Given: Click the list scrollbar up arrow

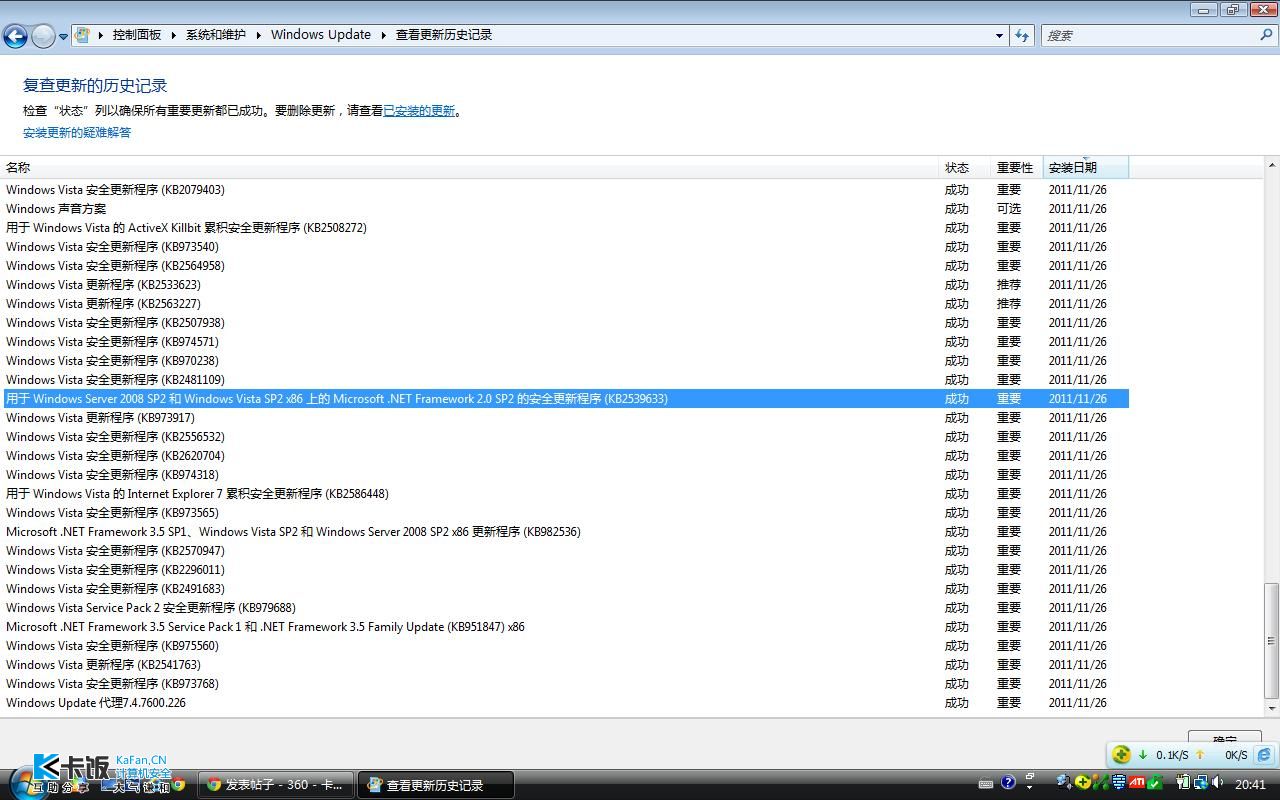Looking at the screenshot, I should [x=1272, y=165].
